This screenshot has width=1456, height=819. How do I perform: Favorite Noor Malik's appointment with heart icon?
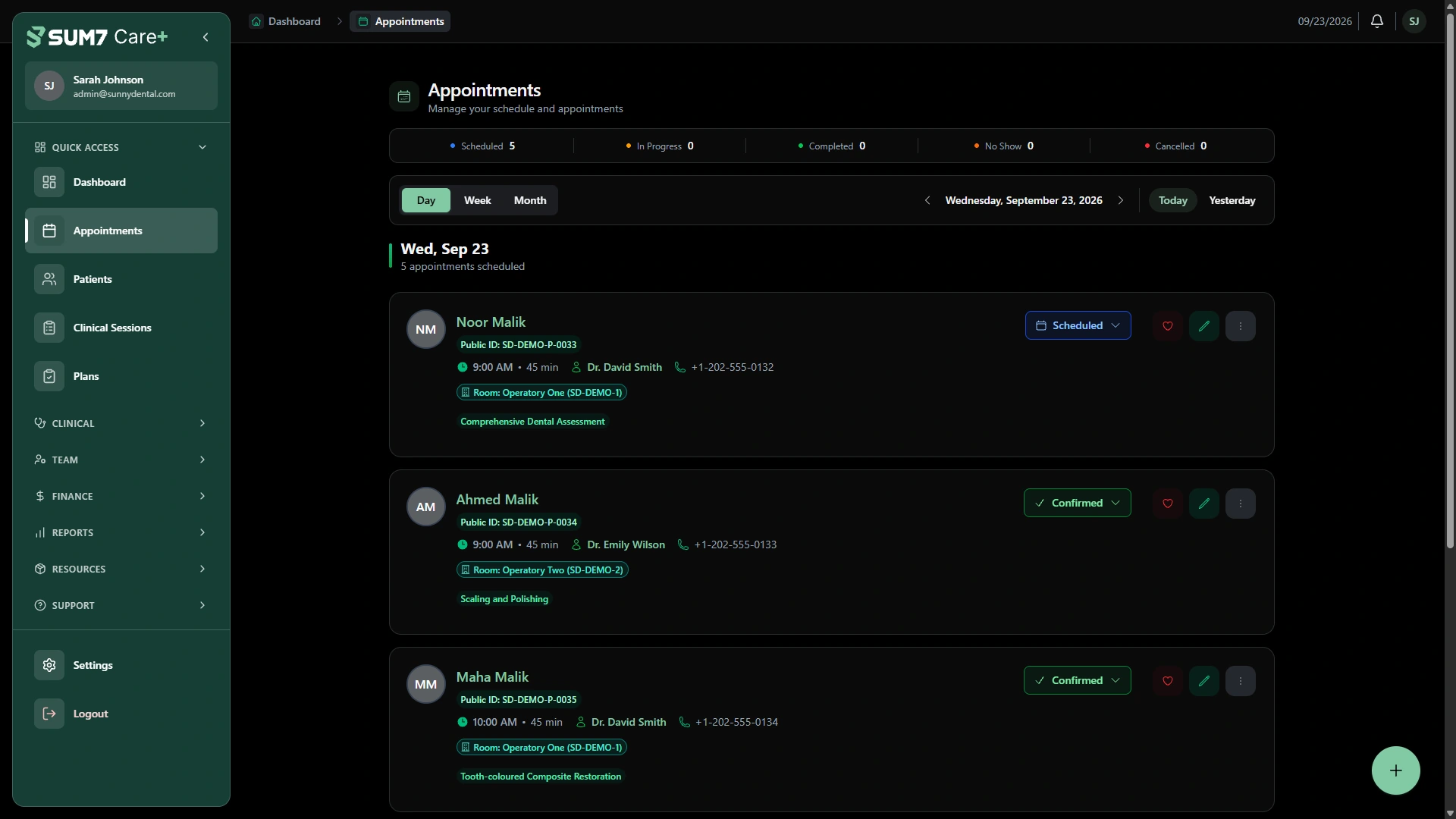click(1168, 326)
